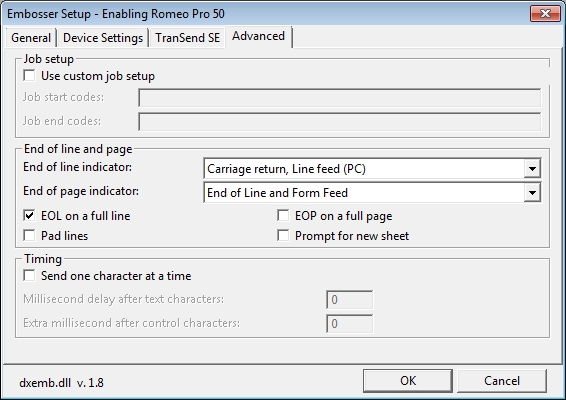Viewport: 566px width, 400px height.
Task: Close the Embosser Setup window
Action: tap(545, 14)
